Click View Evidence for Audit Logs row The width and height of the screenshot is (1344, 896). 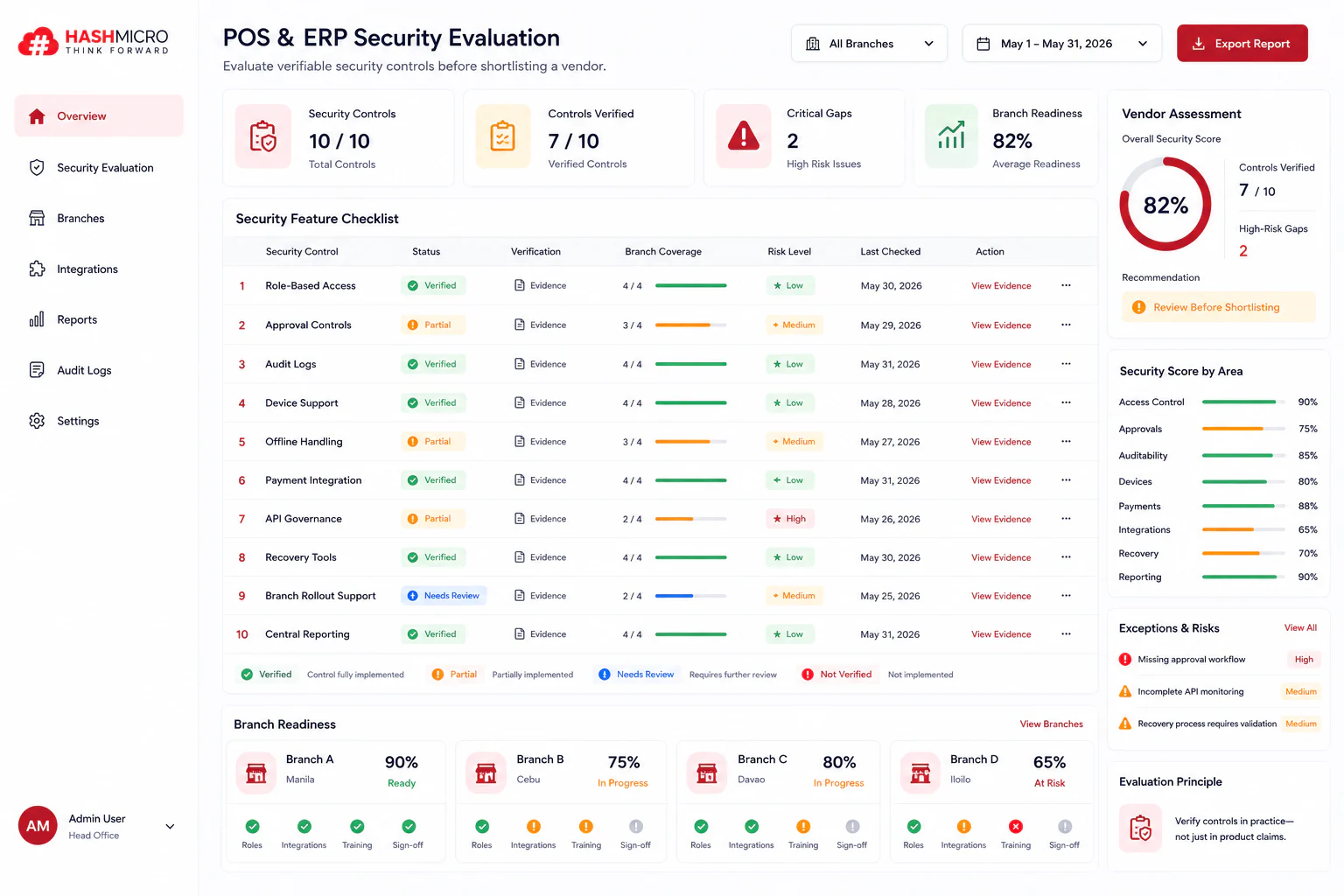1001,365
